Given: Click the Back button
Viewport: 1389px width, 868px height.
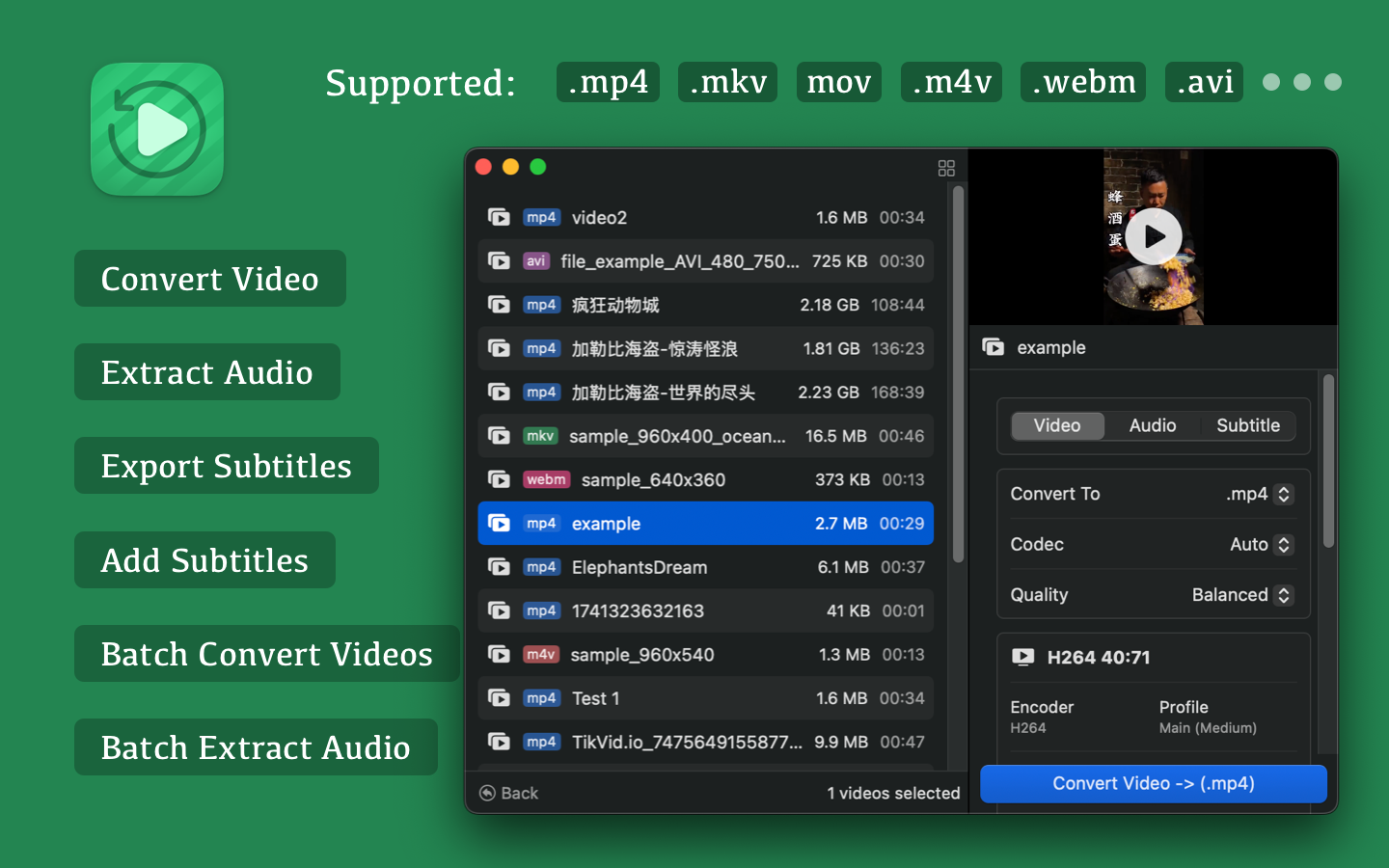Looking at the screenshot, I should click(x=509, y=793).
